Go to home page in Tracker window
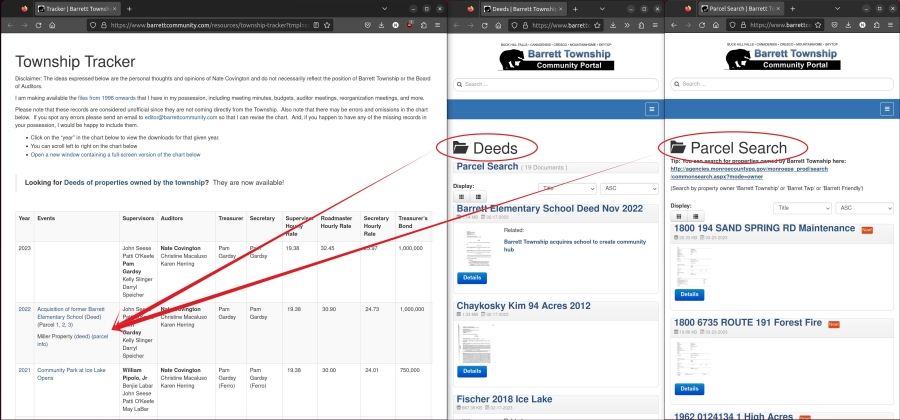Image resolution: width=900 pixels, height=420 pixels. (x=52, y=25)
